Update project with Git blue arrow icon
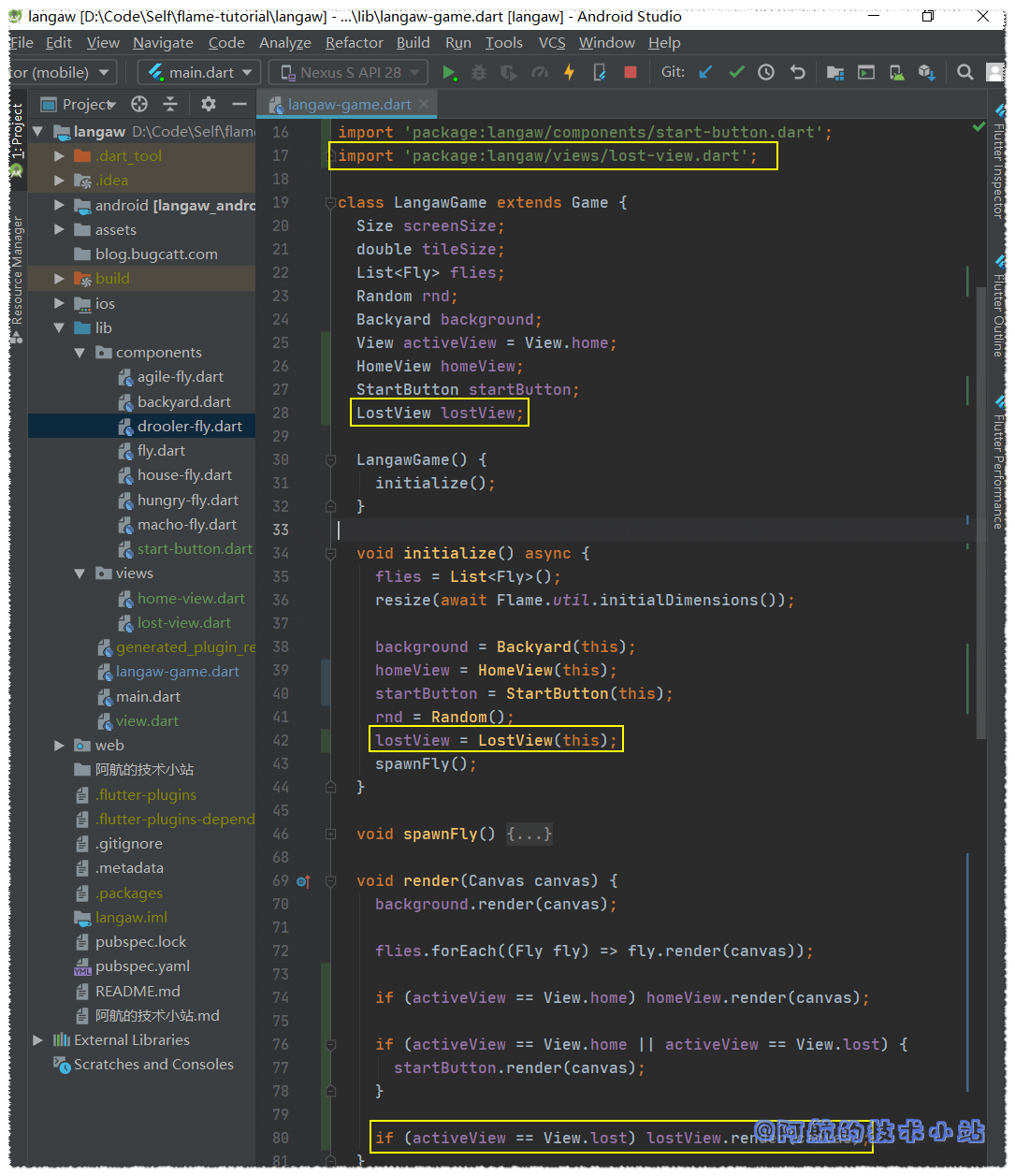The image size is (1015, 1176). (x=706, y=72)
